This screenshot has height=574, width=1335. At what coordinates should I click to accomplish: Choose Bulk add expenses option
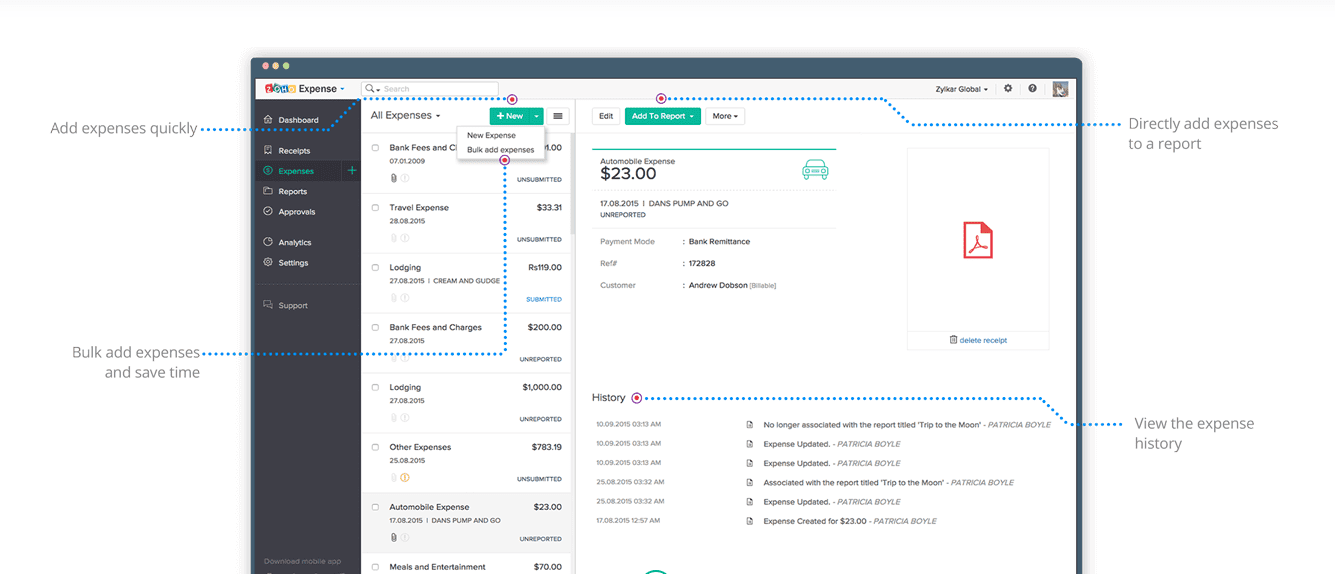[x=500, y=150]
